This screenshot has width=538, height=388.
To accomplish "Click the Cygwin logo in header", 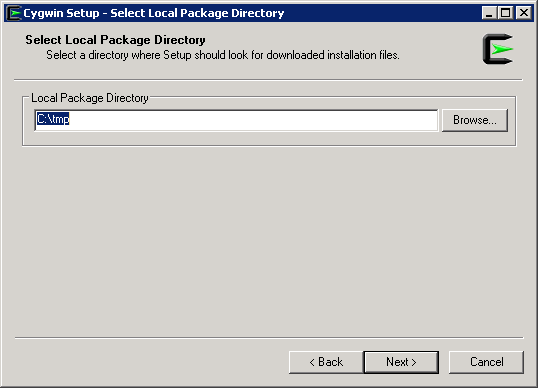I will [498, 49].
